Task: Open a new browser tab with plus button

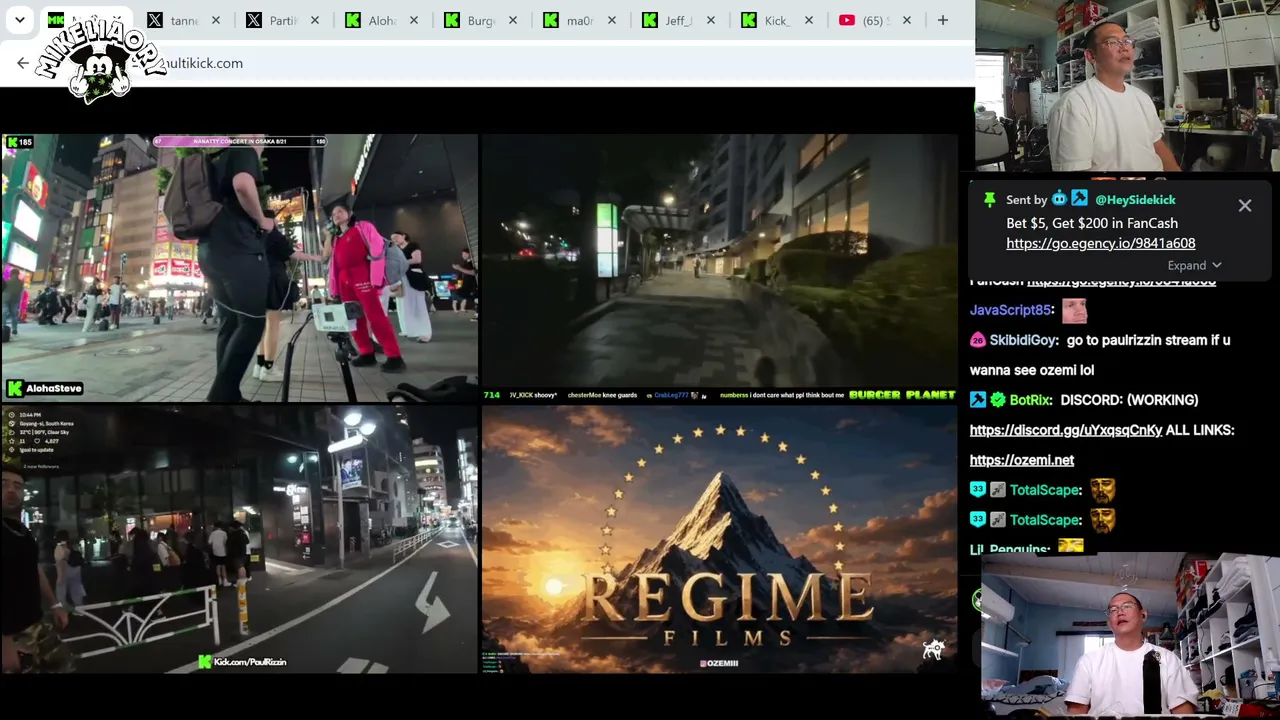Action: click(x=942, y=20)
